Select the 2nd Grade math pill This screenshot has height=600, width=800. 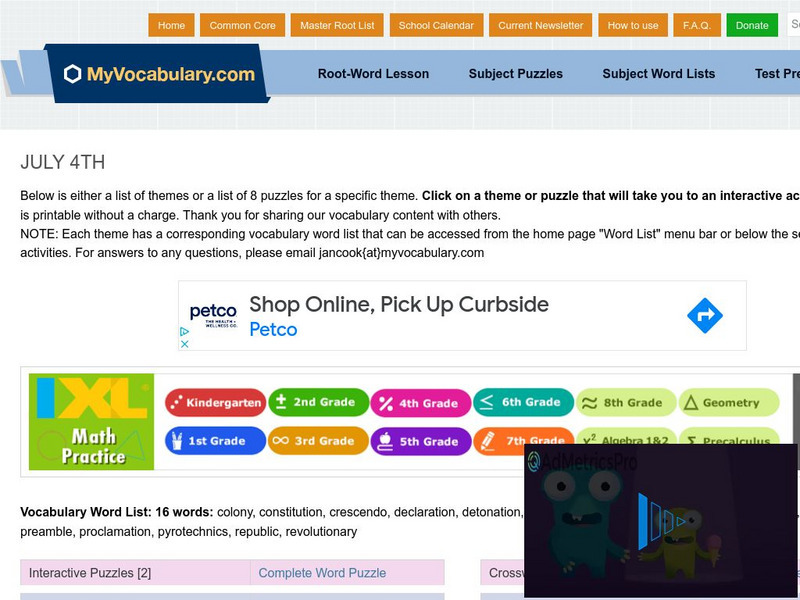tap(318, 402)
